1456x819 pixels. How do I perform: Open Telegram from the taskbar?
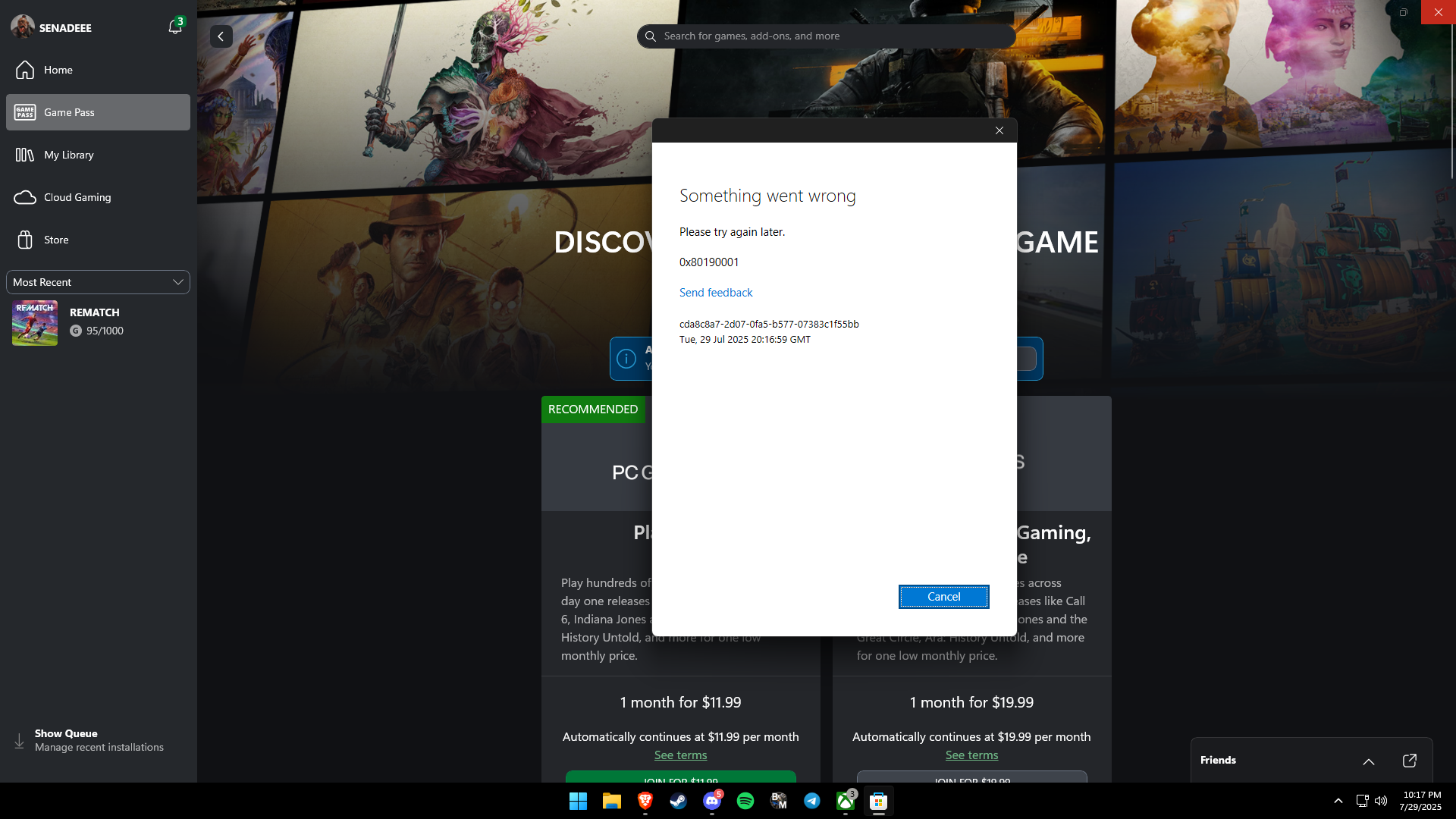point(812,801)
